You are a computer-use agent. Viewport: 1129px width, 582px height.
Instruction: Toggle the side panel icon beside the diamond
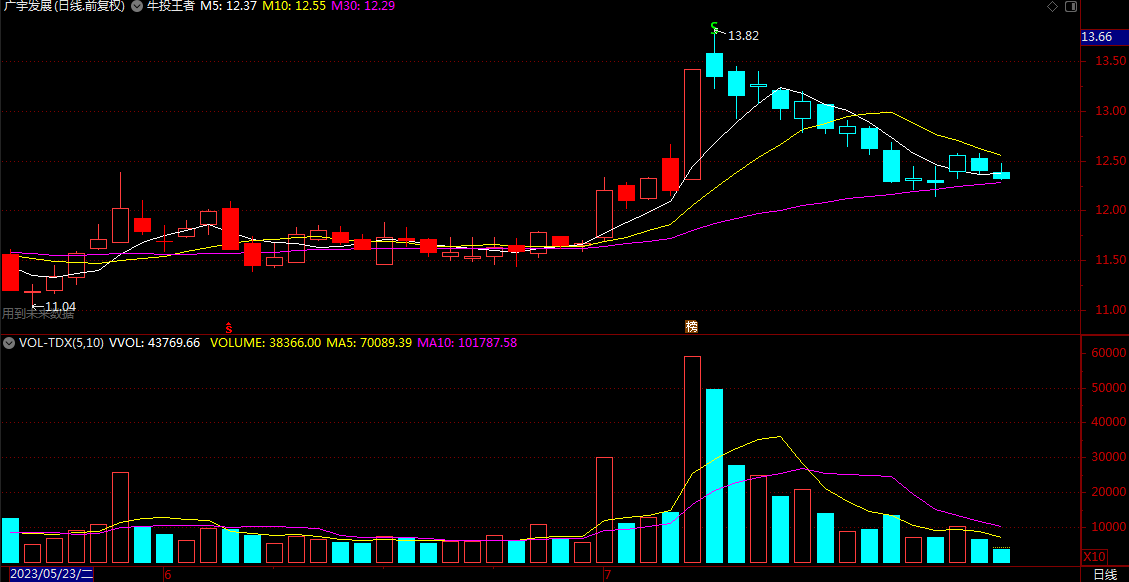click(1070, 6)
